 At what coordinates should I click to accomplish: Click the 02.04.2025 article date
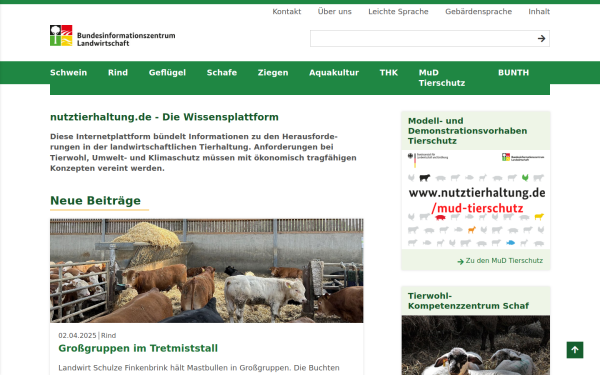point(77,336)
